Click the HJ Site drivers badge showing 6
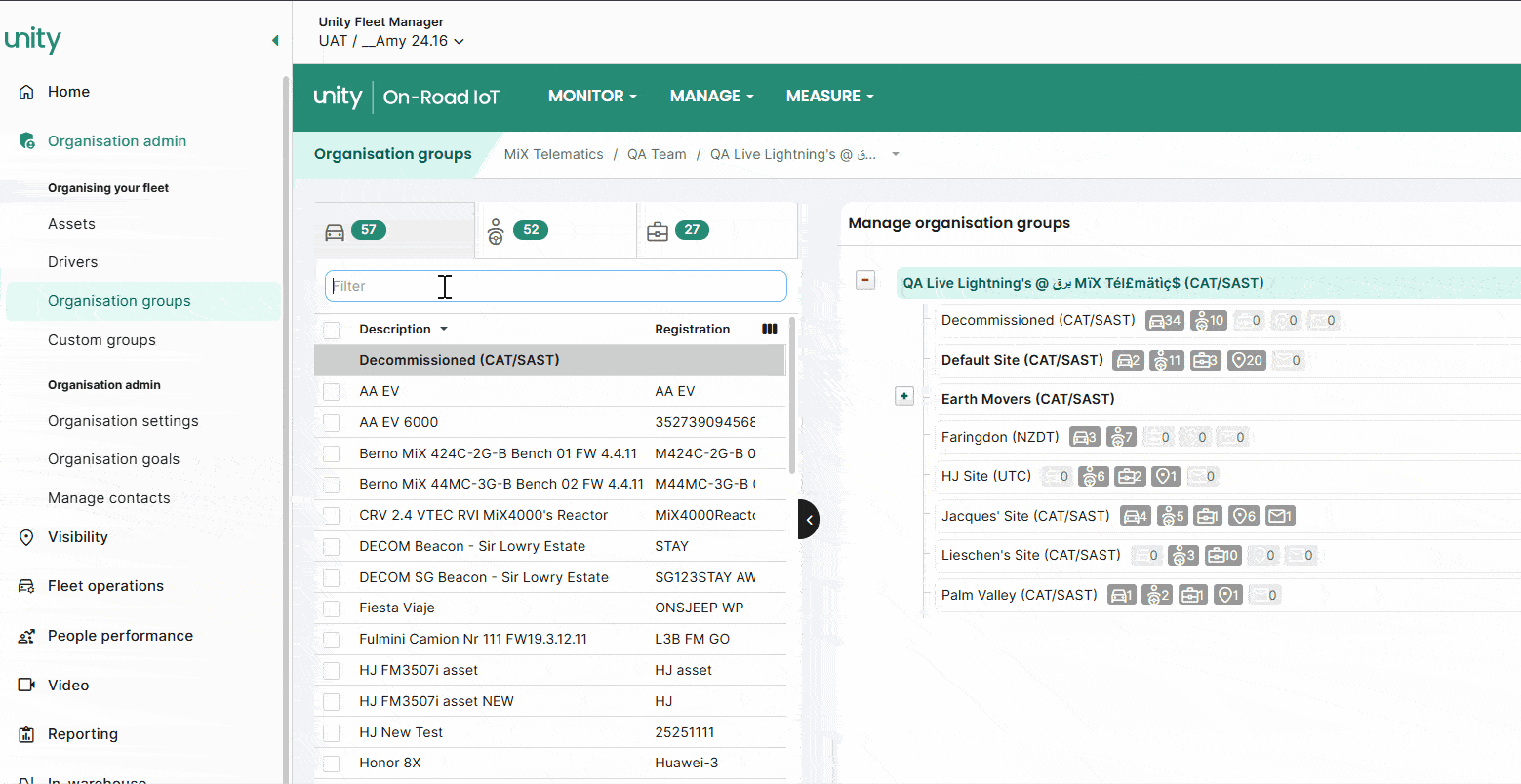 1094,477
